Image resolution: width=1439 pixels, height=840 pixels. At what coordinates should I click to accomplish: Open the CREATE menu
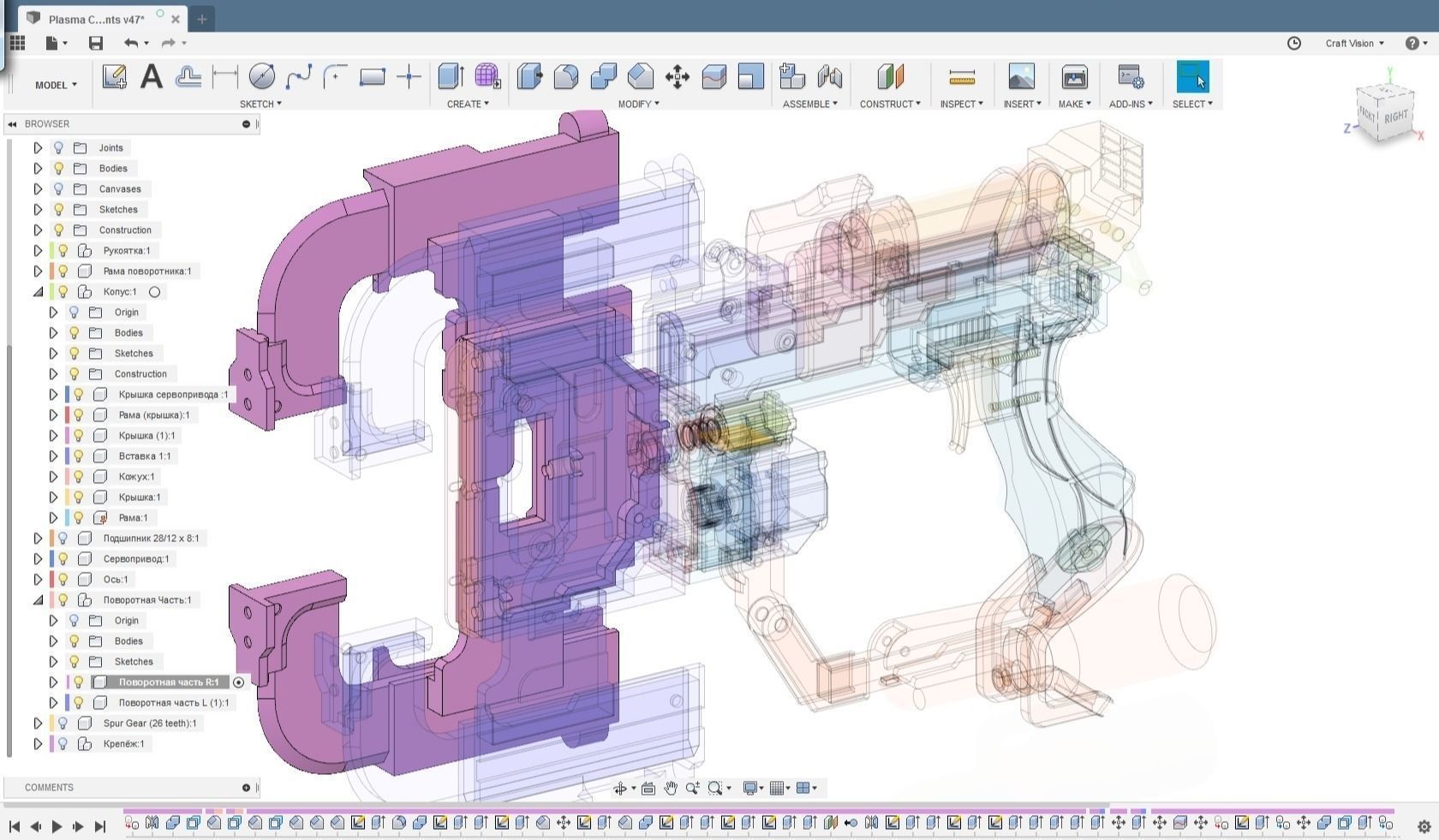(468, 104)
